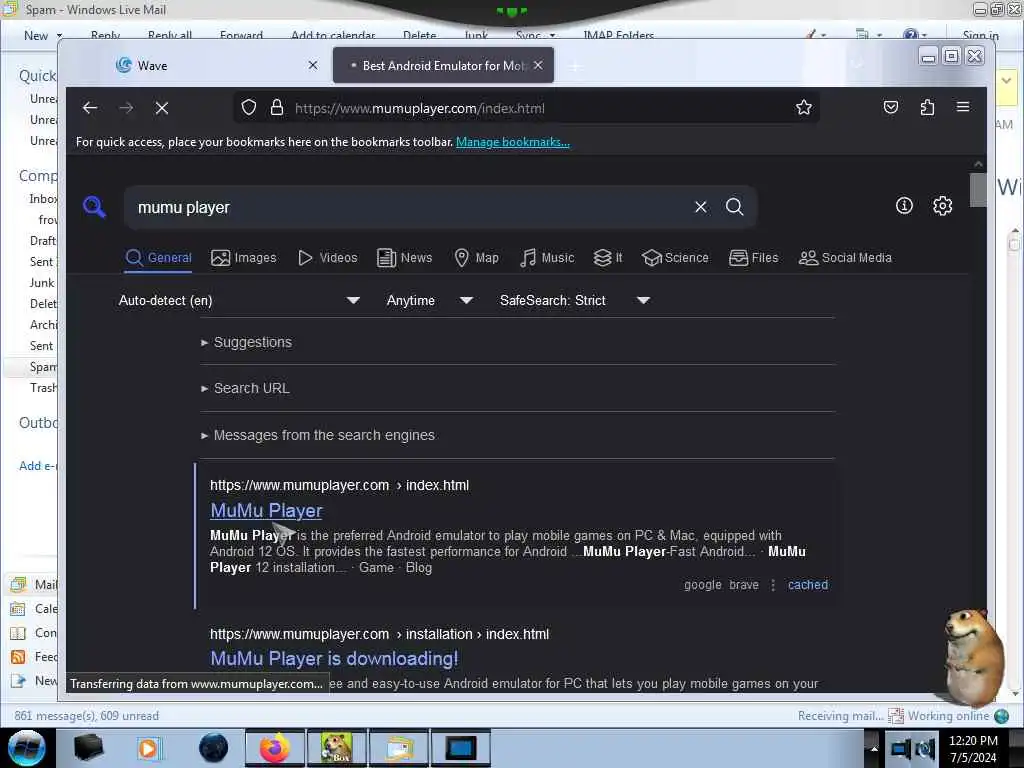Switch to Videos search category
The height and width of the screenshot is (768, 1024).
pos(328,258)
